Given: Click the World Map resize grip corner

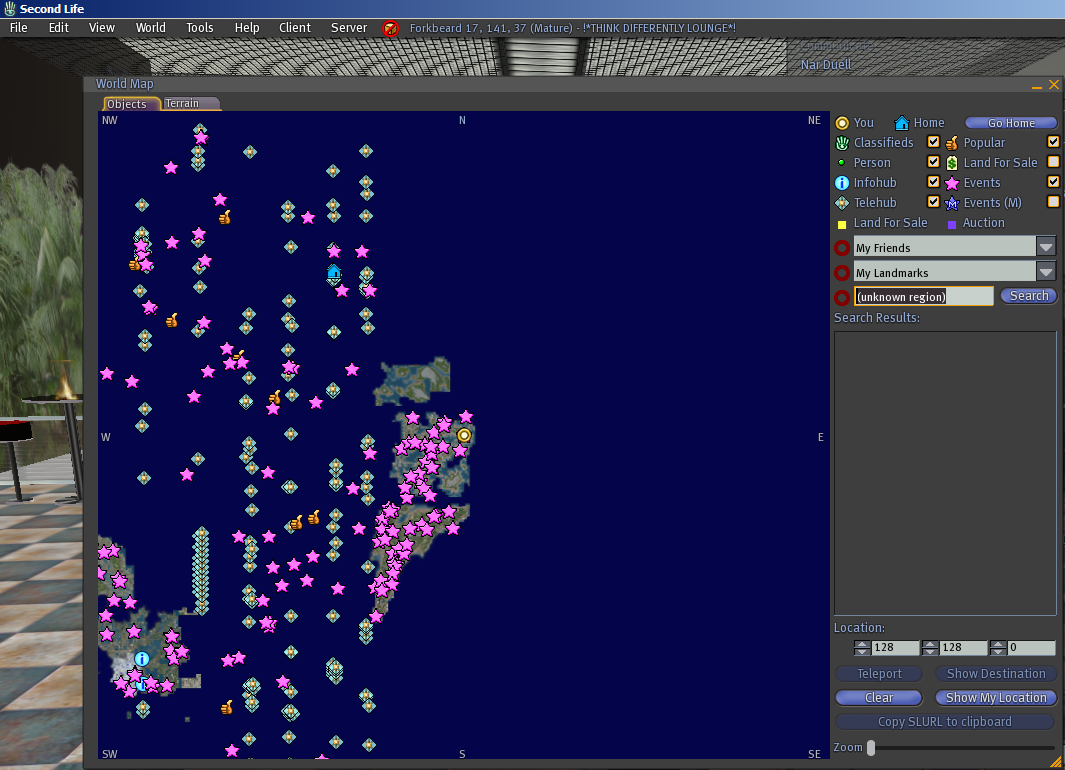Looking at the screenshot, I should 1056,762.
